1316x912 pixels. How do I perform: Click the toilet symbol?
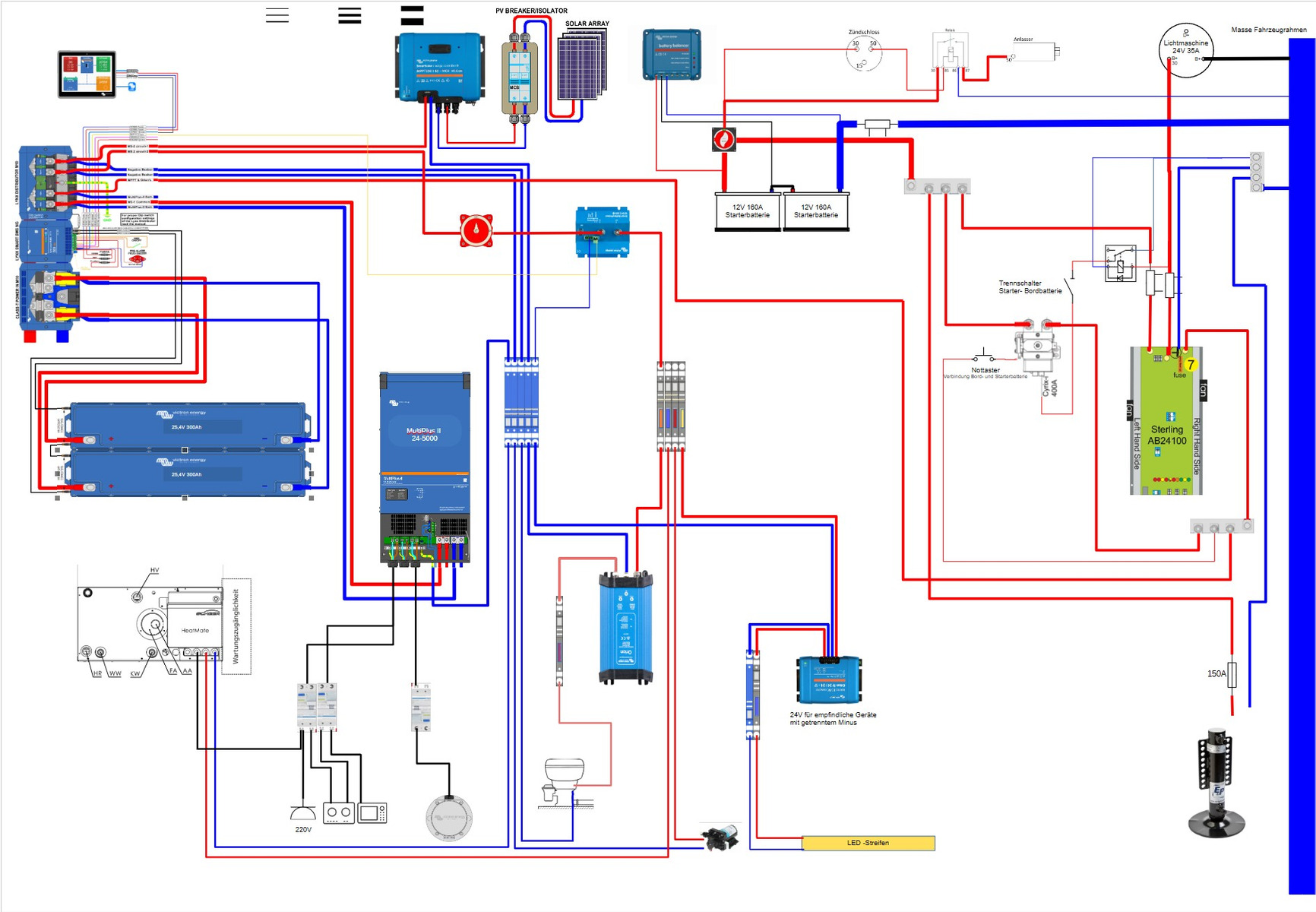(x=563, y=781)
